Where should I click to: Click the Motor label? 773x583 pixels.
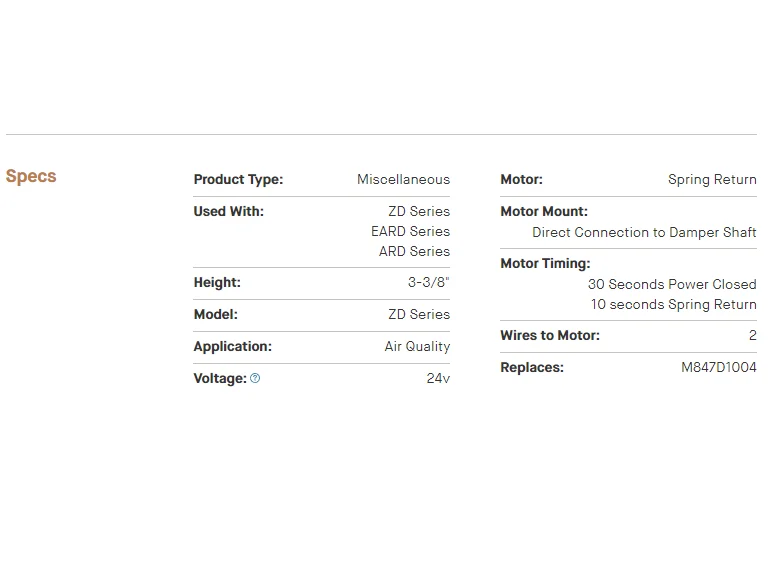pyautogui.click(x=521, y=180)
